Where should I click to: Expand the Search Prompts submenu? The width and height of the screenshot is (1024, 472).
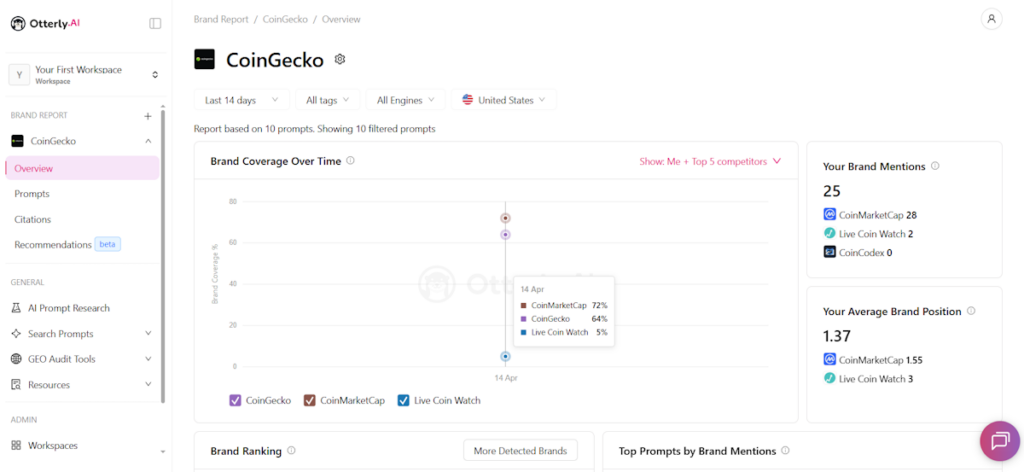pyautogui.click(x=148, y=334)
